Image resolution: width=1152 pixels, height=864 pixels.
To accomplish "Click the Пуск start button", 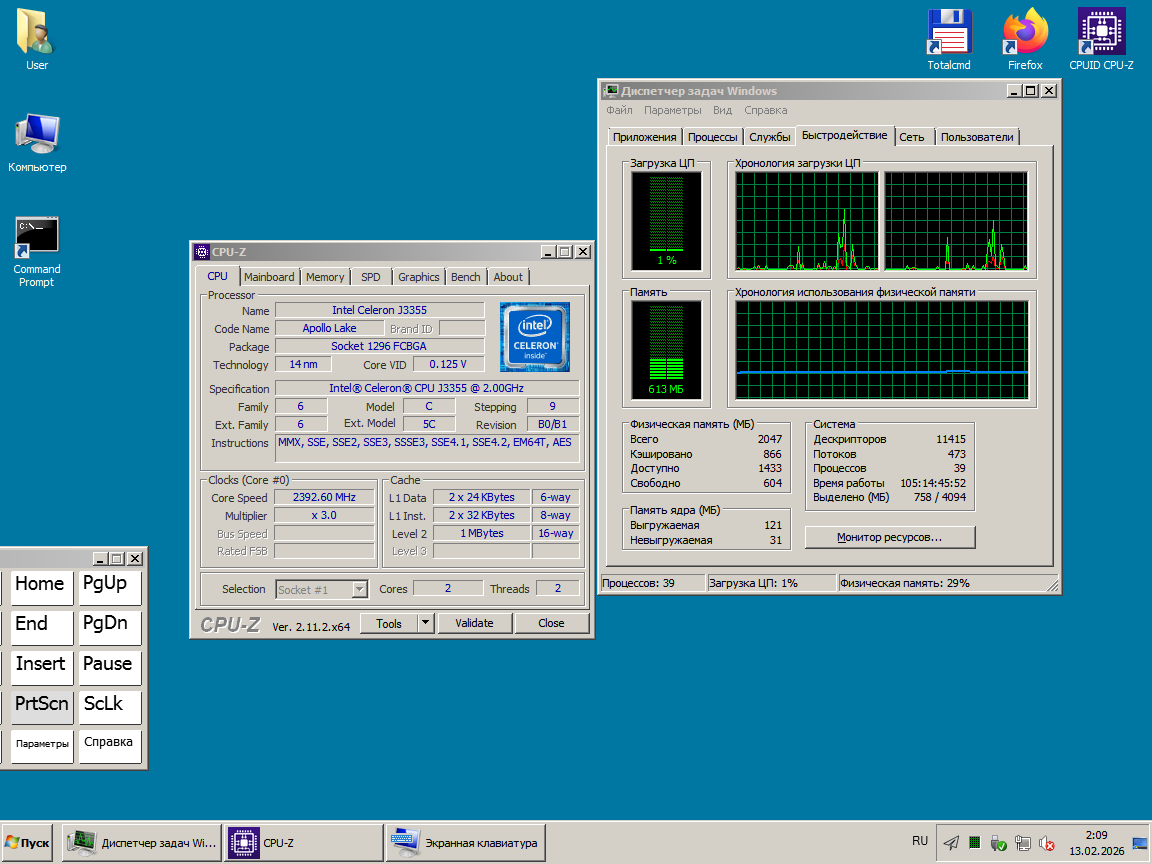I will click(x=28, y=843).
